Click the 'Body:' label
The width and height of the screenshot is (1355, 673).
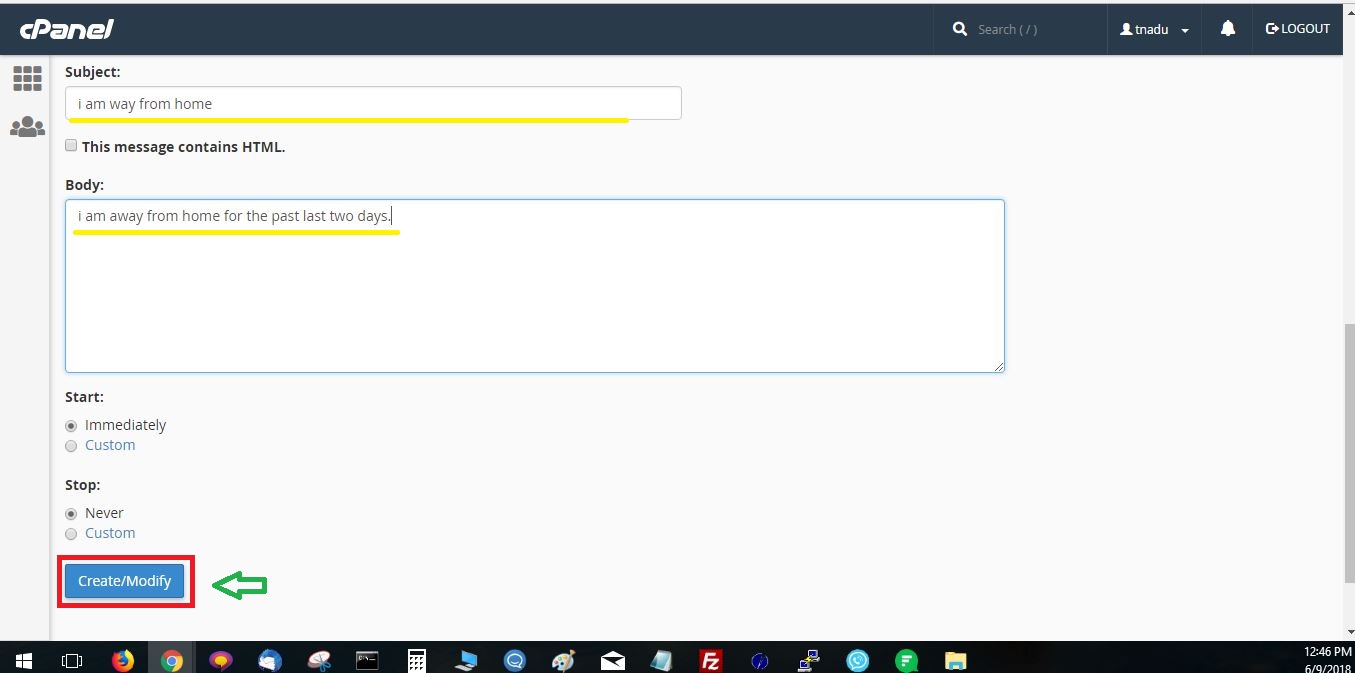point(84,185)
